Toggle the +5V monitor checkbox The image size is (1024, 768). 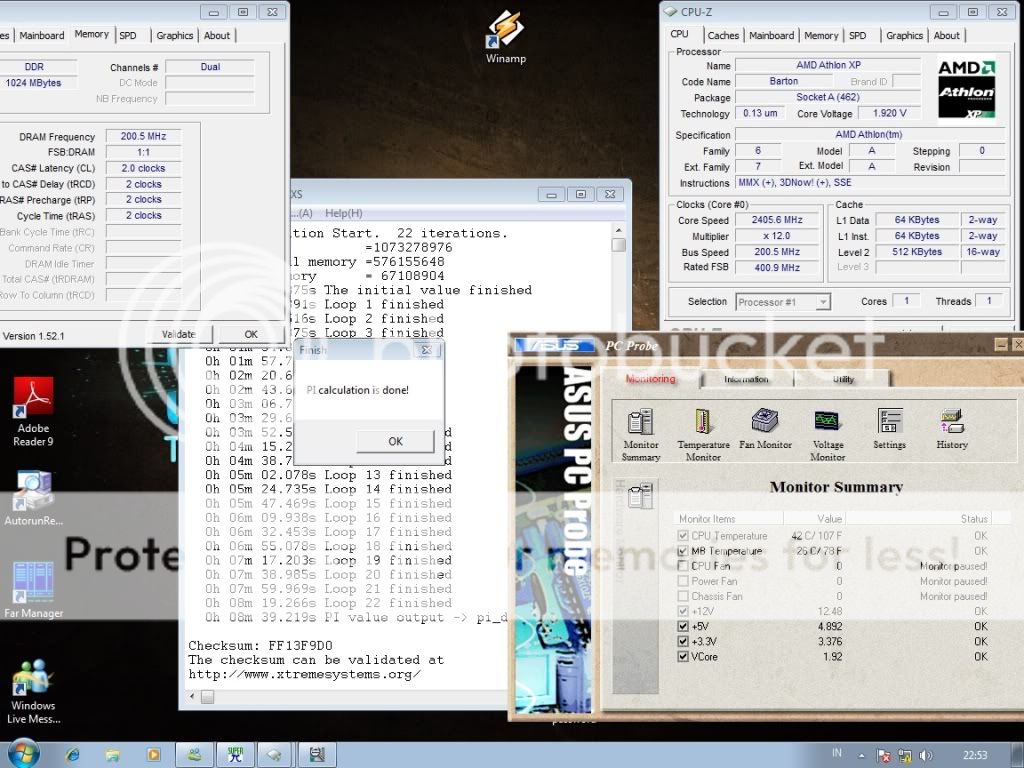click(x=683, y=626)
